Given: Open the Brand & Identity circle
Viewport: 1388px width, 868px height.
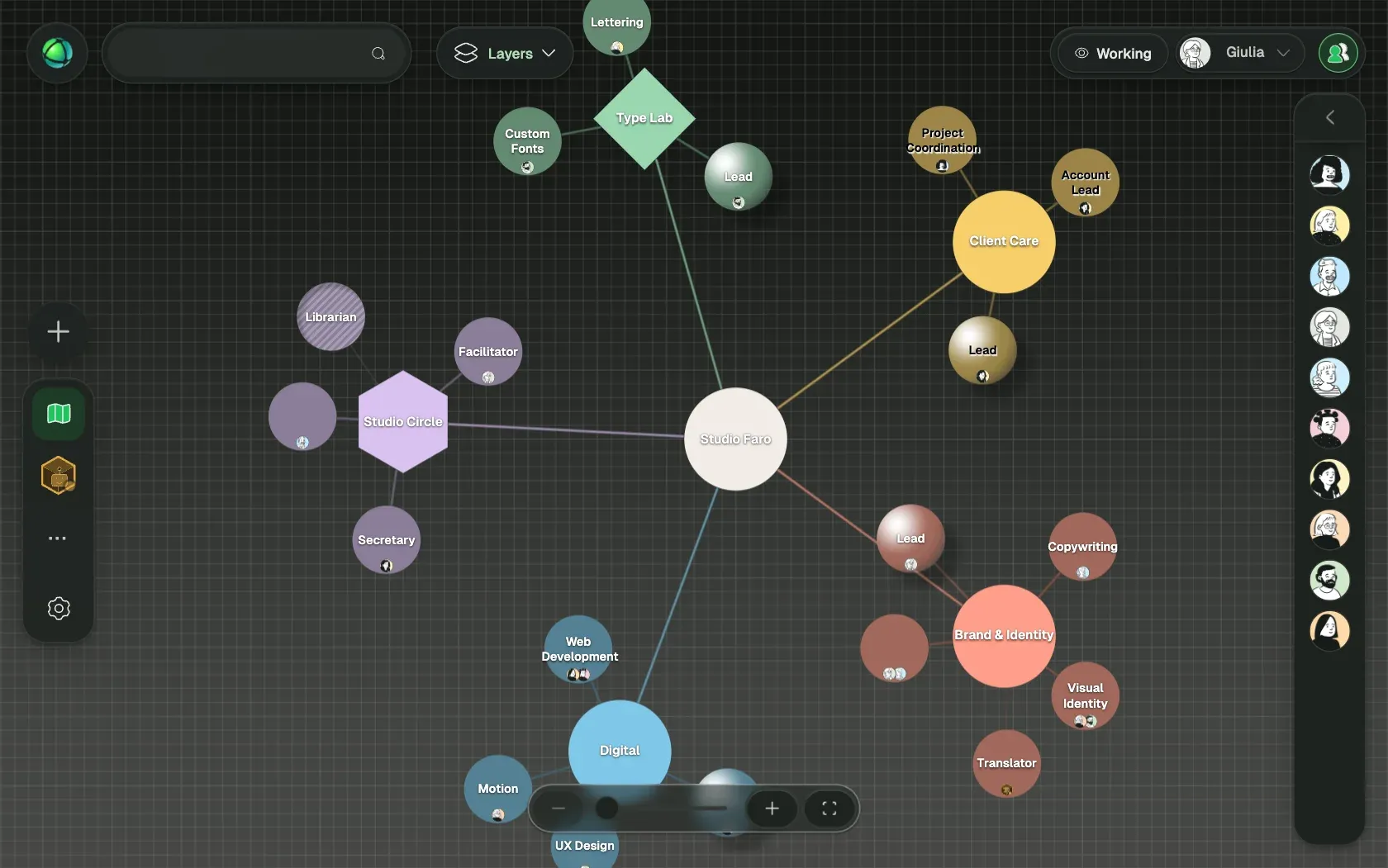Looking at the screenshot, I should tap(1004, 635).
